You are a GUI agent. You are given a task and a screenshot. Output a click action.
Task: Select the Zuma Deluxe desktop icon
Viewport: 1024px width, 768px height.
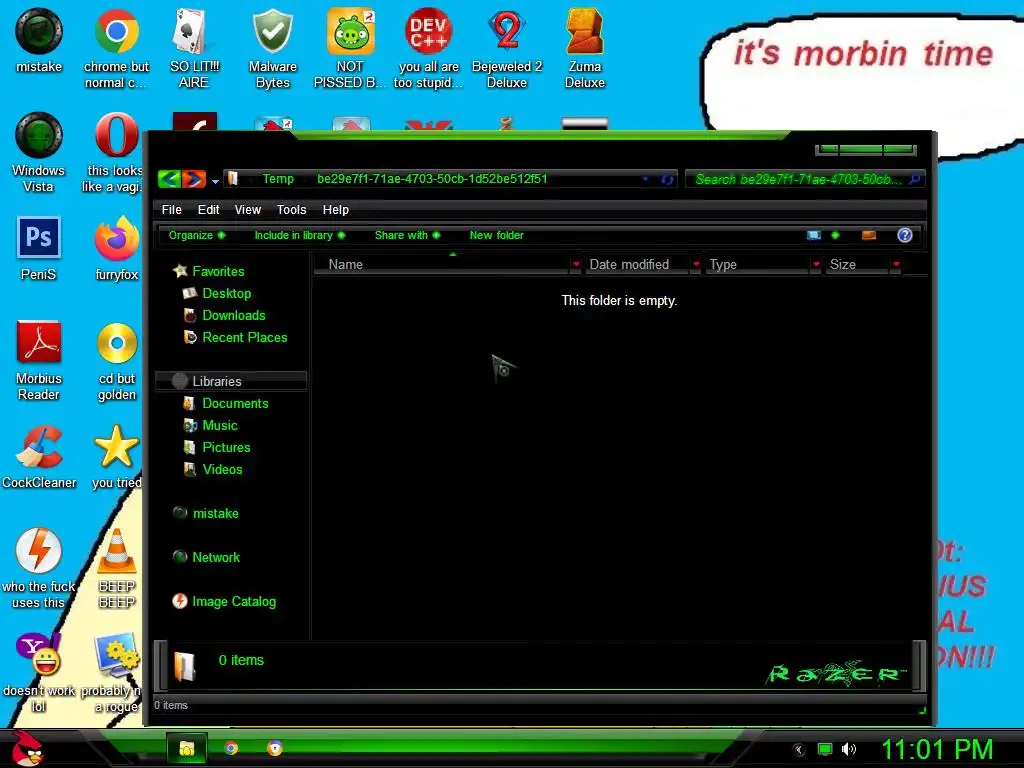coord(584,48)
